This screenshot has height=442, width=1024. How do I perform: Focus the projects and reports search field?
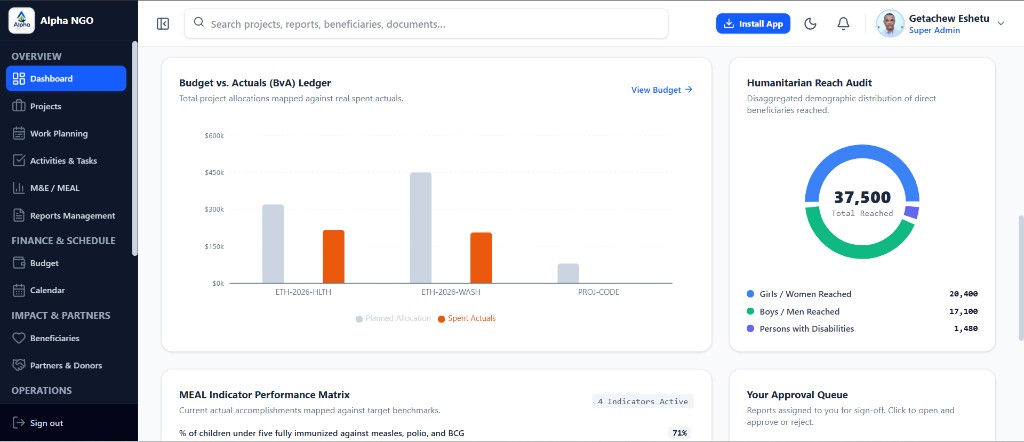tap(426, 24)
